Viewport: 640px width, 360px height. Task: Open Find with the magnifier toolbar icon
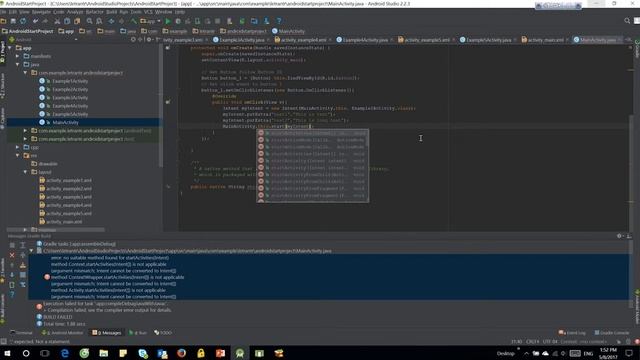[89, 21]
